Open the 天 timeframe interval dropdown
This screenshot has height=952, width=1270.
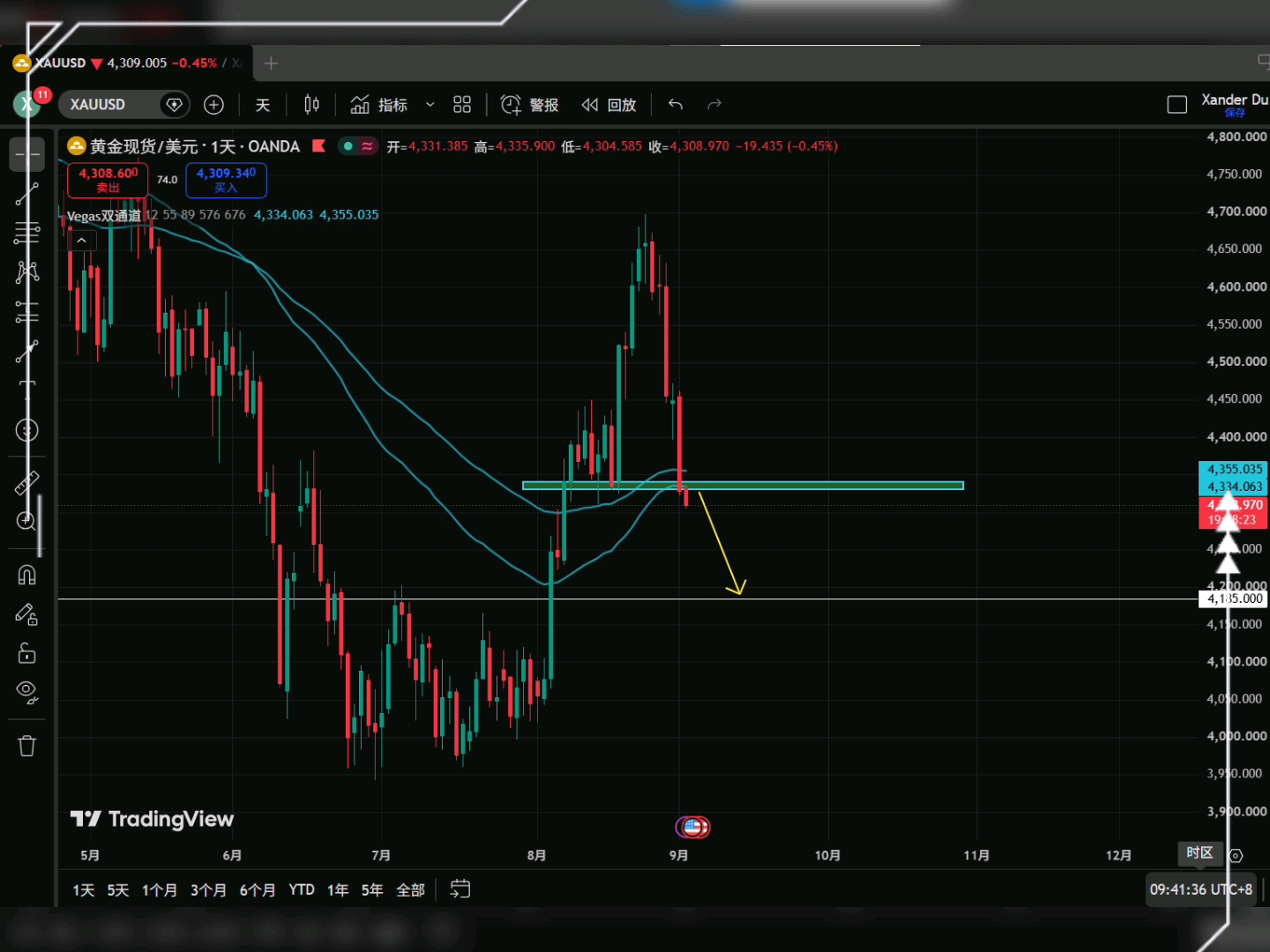(263, 105)
